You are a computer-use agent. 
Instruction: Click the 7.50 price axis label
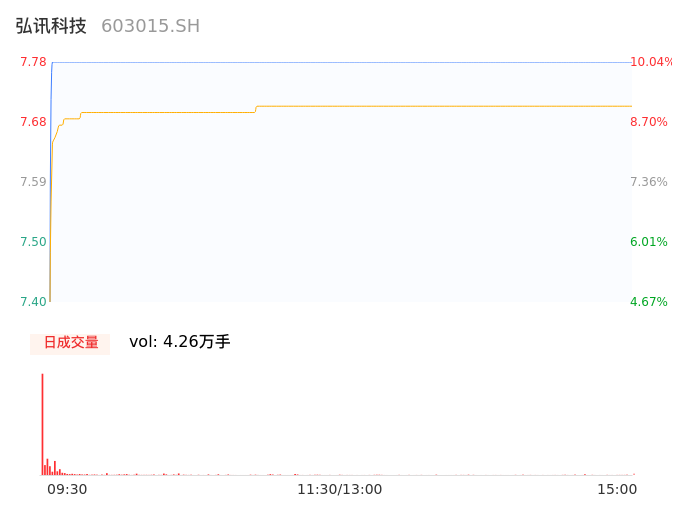coord(33,242)
